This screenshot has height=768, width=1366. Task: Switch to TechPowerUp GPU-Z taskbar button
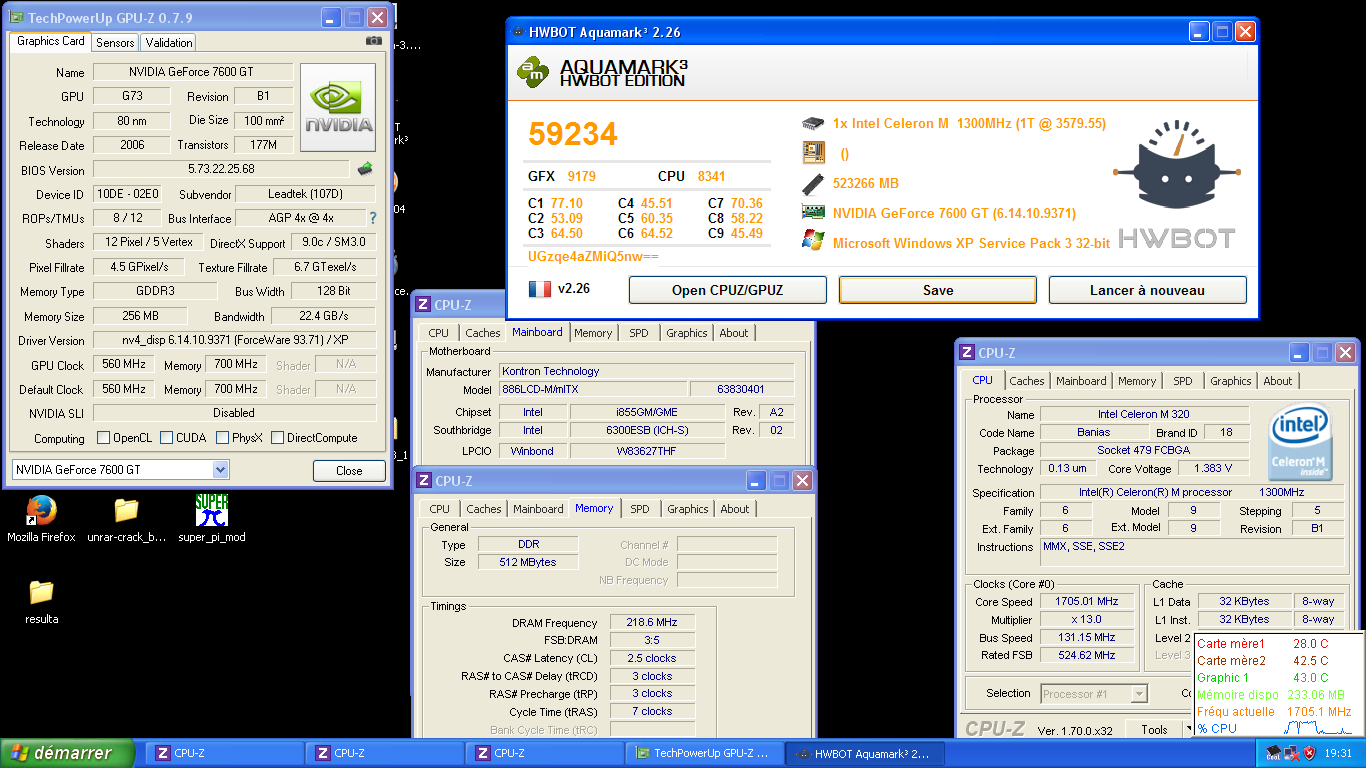click(705, 753)
